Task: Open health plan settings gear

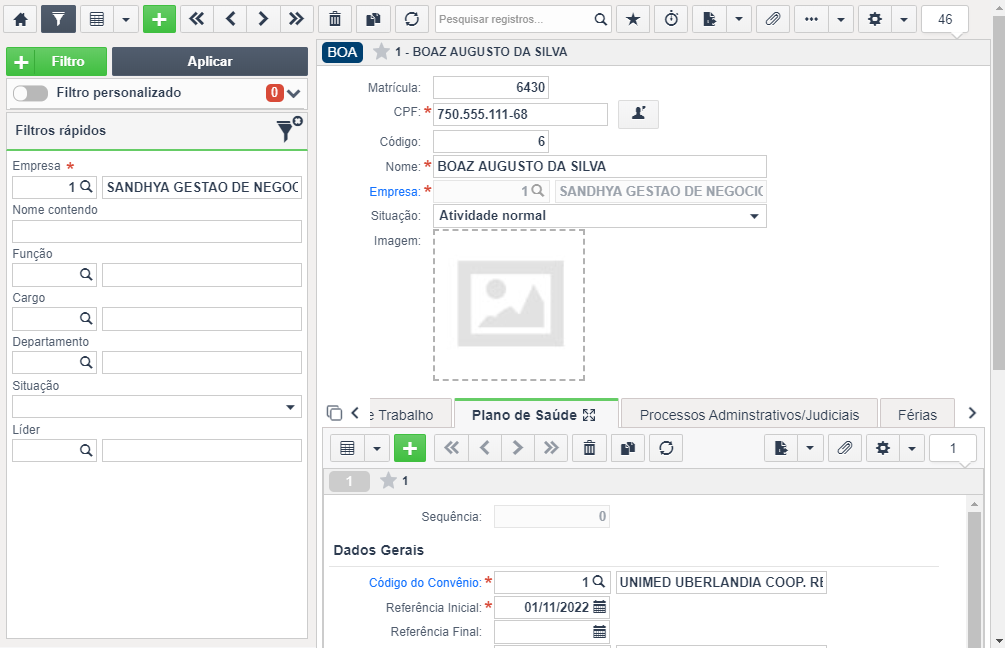Action: click(883, 448)
